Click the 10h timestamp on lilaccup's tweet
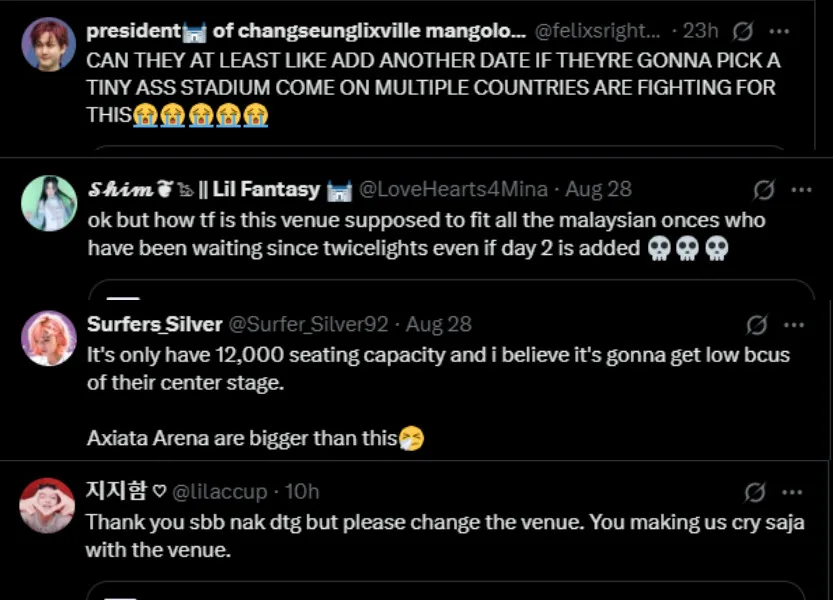 click(x=302, y=491)
